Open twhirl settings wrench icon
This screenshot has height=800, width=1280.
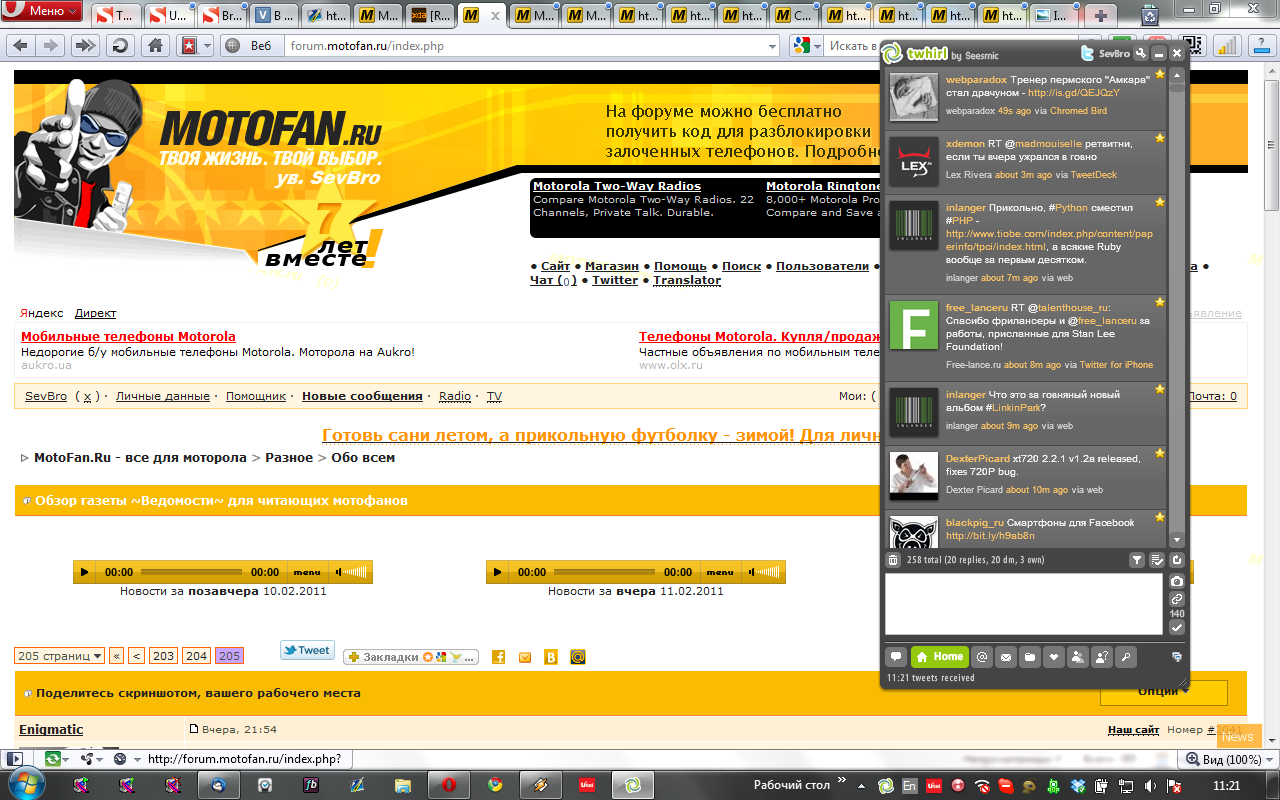point(1141,53)
